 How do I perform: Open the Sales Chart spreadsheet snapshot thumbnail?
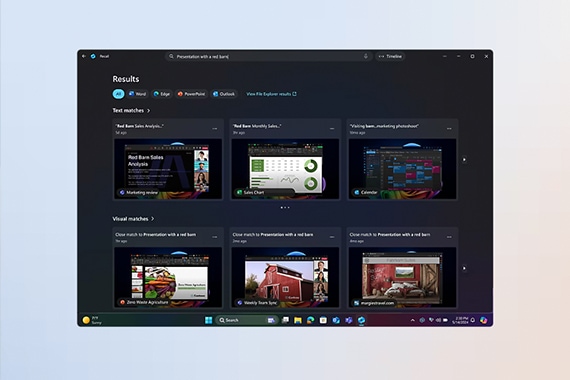coord(285,169)
